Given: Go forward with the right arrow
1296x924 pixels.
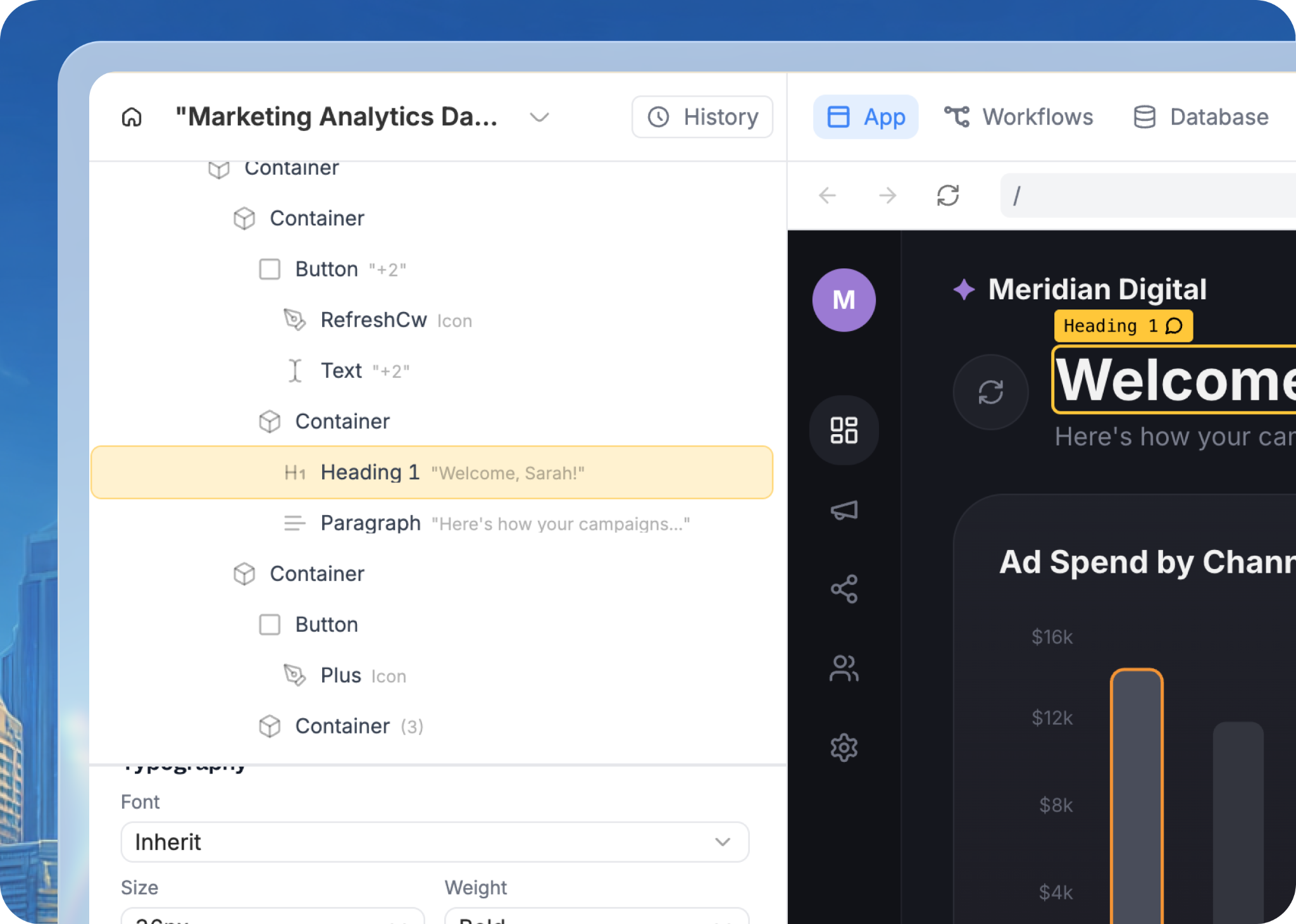Looking at the screenshot, I should (x=887, y=196).
